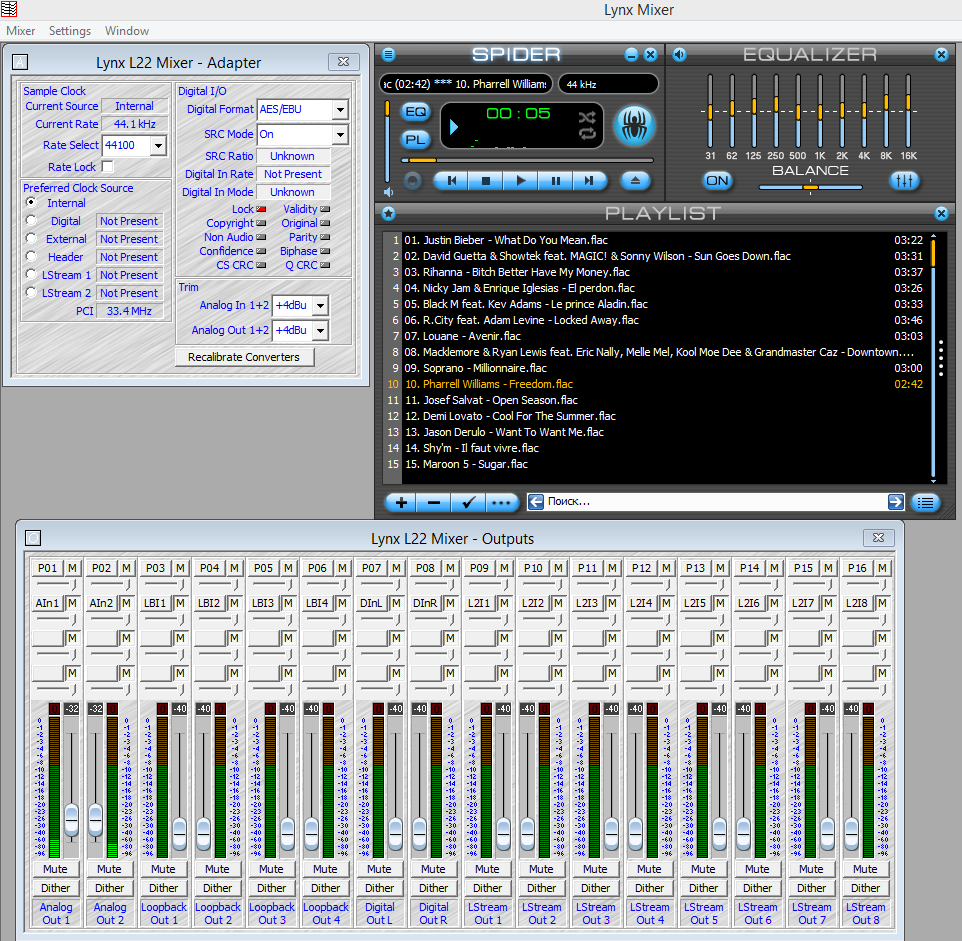962x941 pixels.
Task: Open the SRC Mode dropdown
Action: point(341,134)
